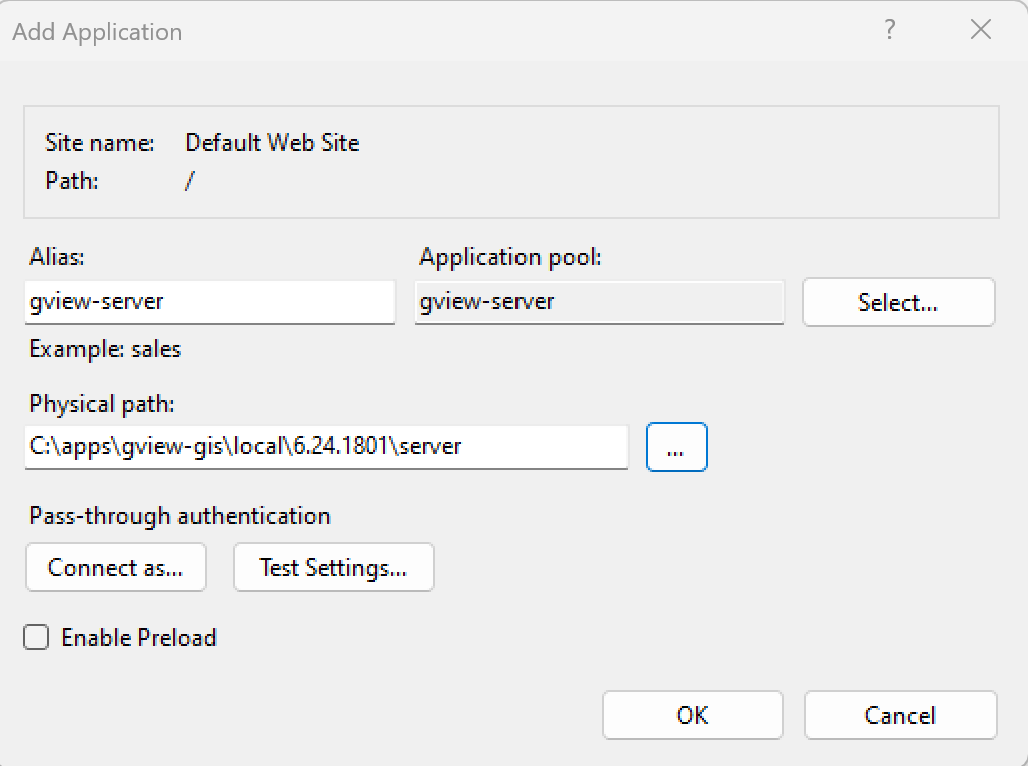
Task: Cancel the Add Application dialog
Action: [900, 715]
